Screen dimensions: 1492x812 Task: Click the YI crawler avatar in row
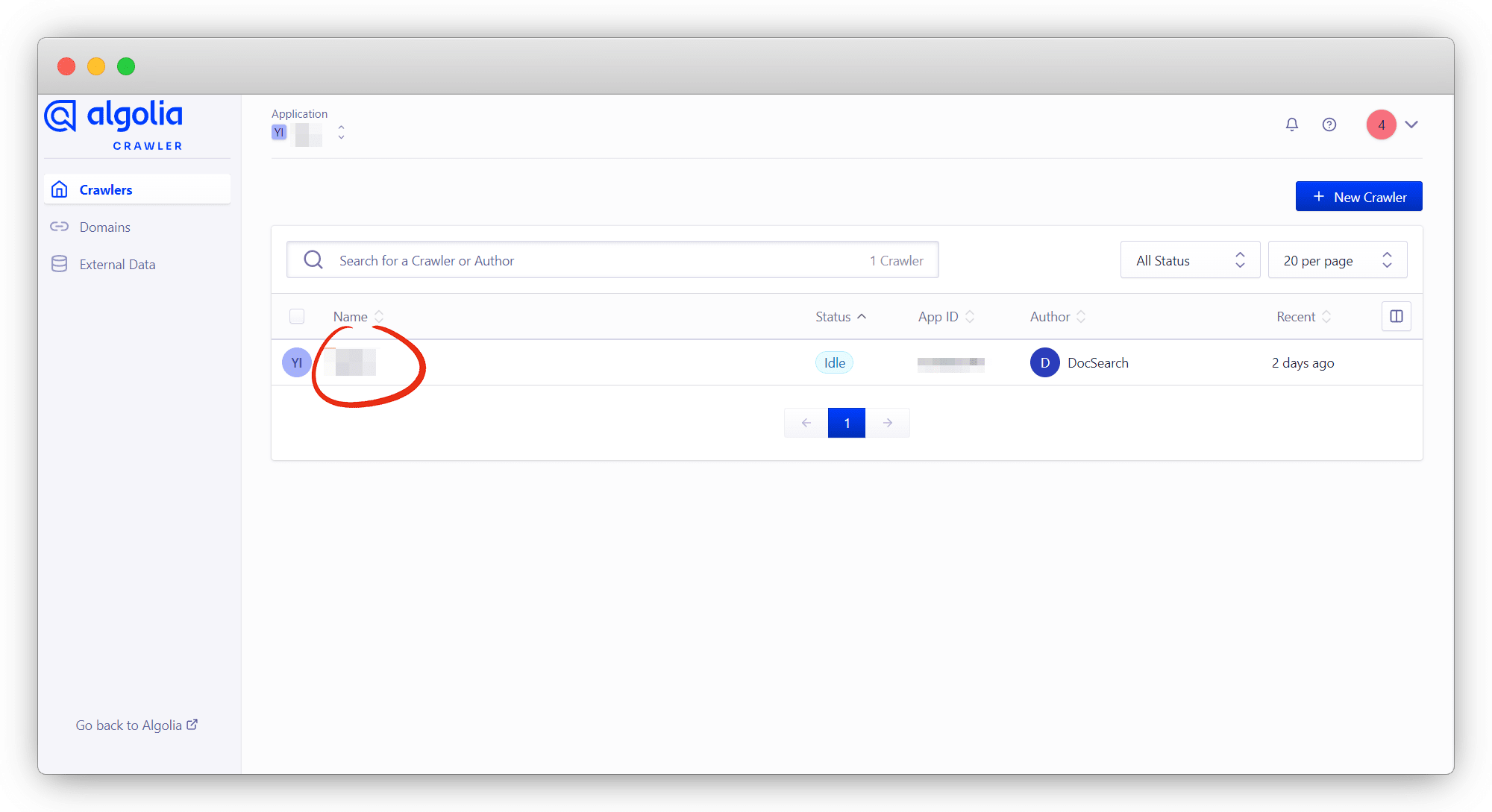pos(296,363)
